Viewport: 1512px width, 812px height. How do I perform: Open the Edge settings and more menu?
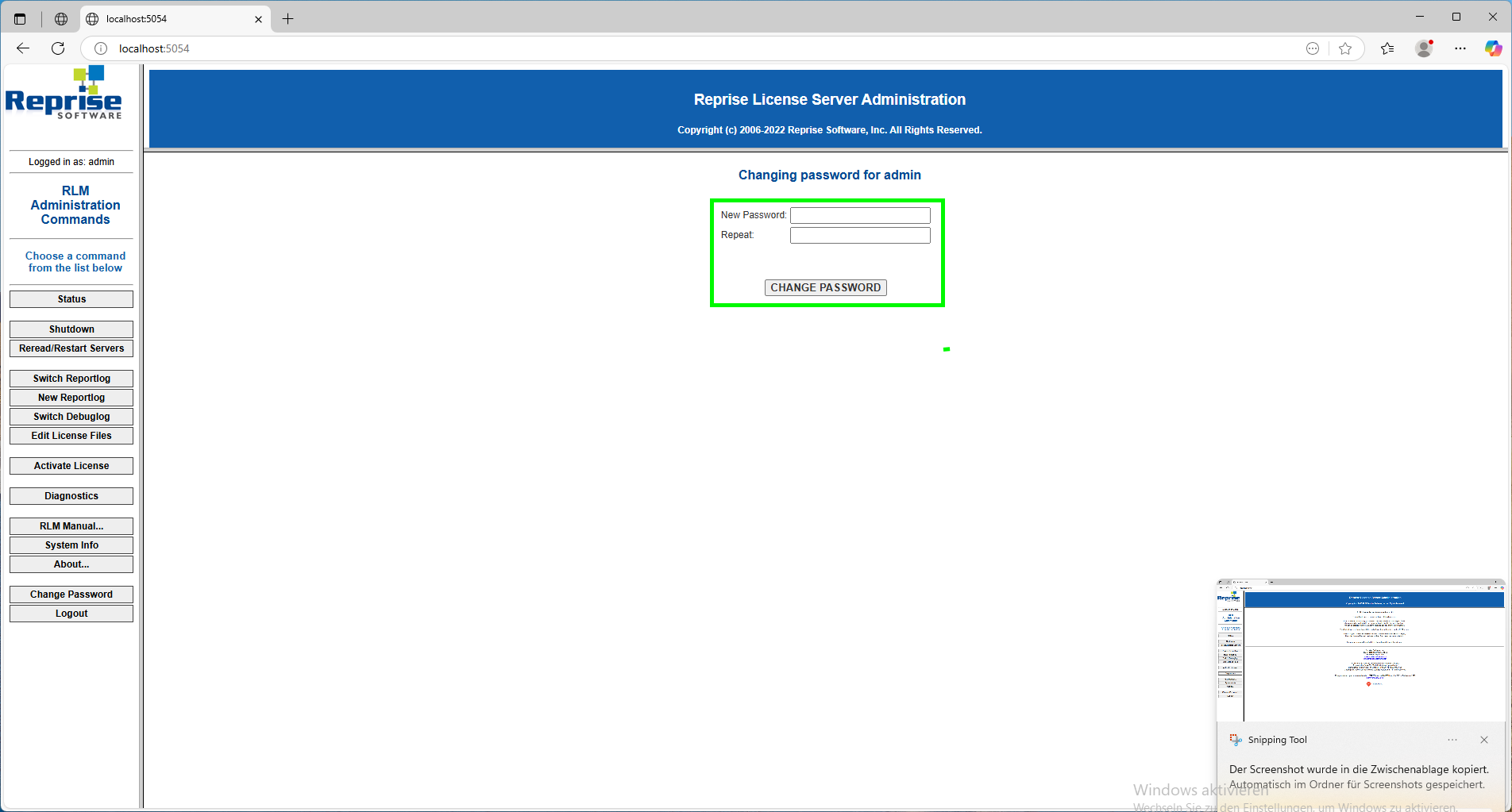[x=1460, y=48]
